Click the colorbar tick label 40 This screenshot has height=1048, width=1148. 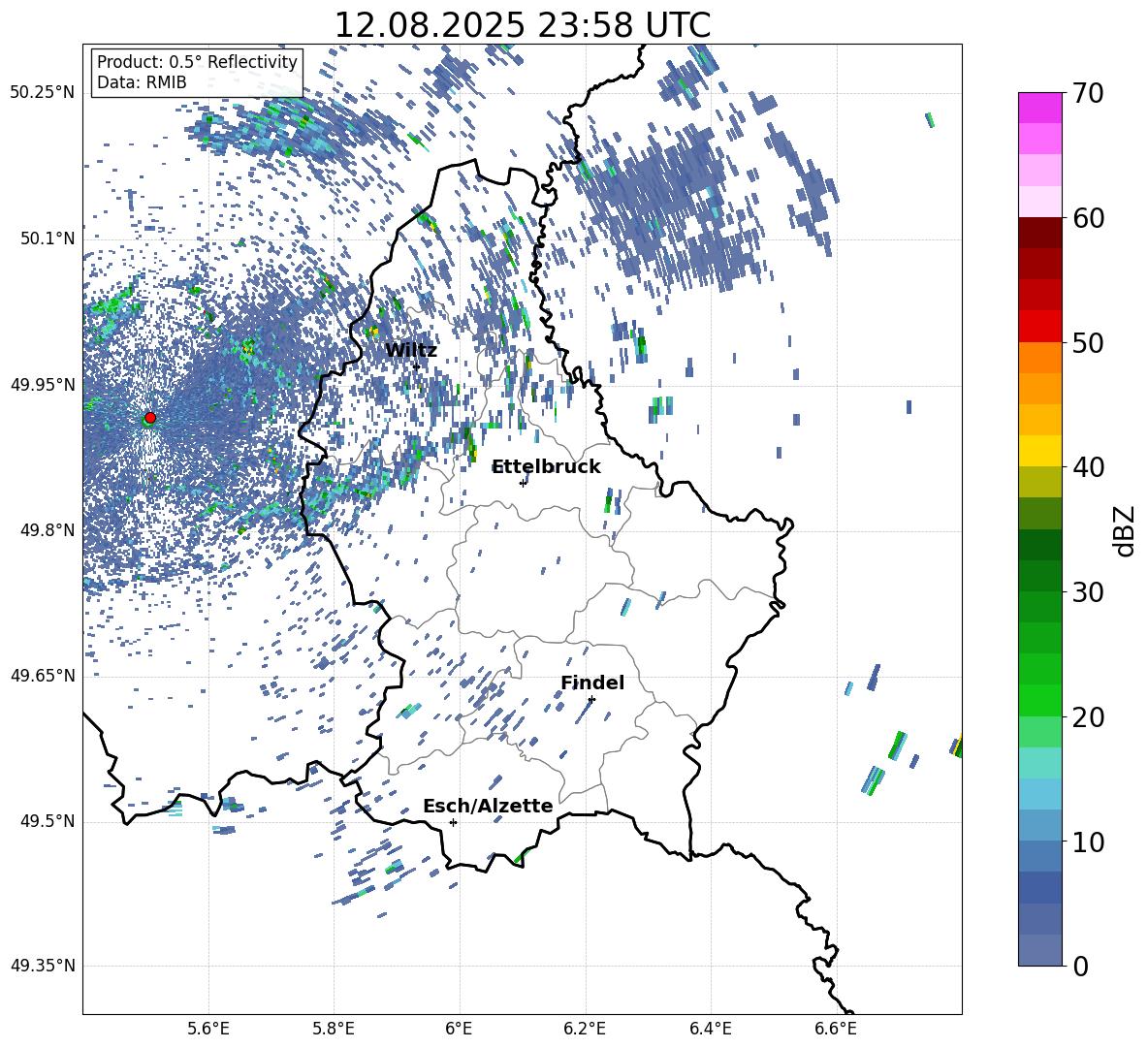[x=1088, y=467]
